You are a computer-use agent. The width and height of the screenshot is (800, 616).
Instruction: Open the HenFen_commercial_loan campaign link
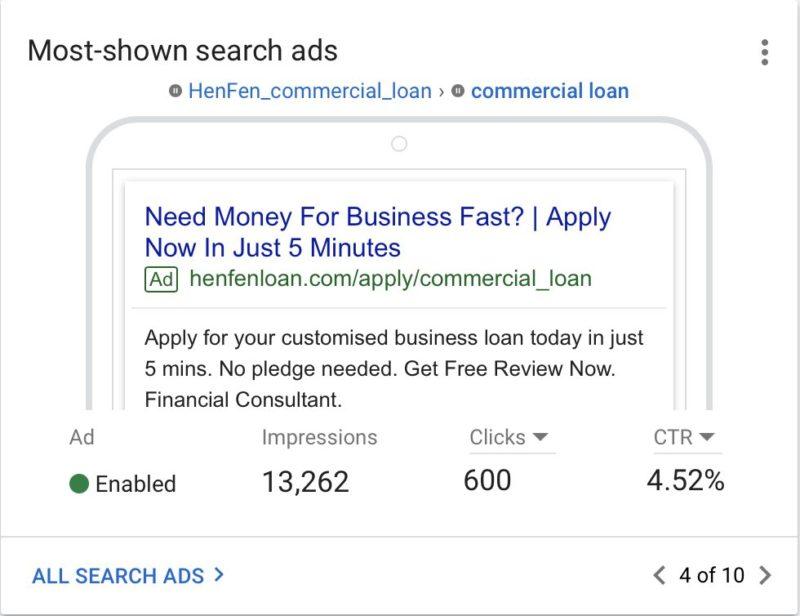pos(310,91)
